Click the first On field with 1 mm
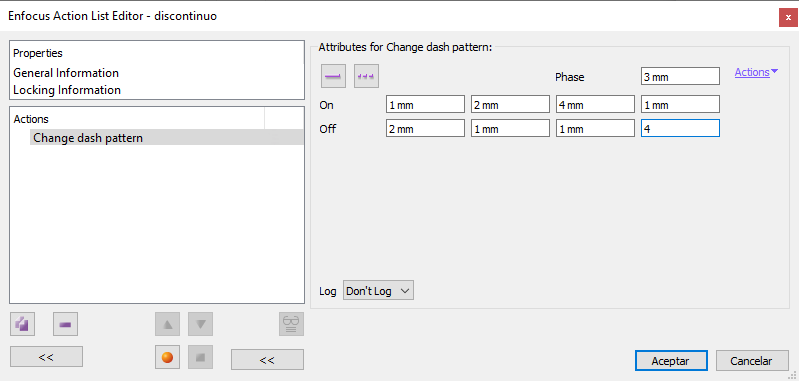This screenshot has height=381, width=799. [425, 104]
